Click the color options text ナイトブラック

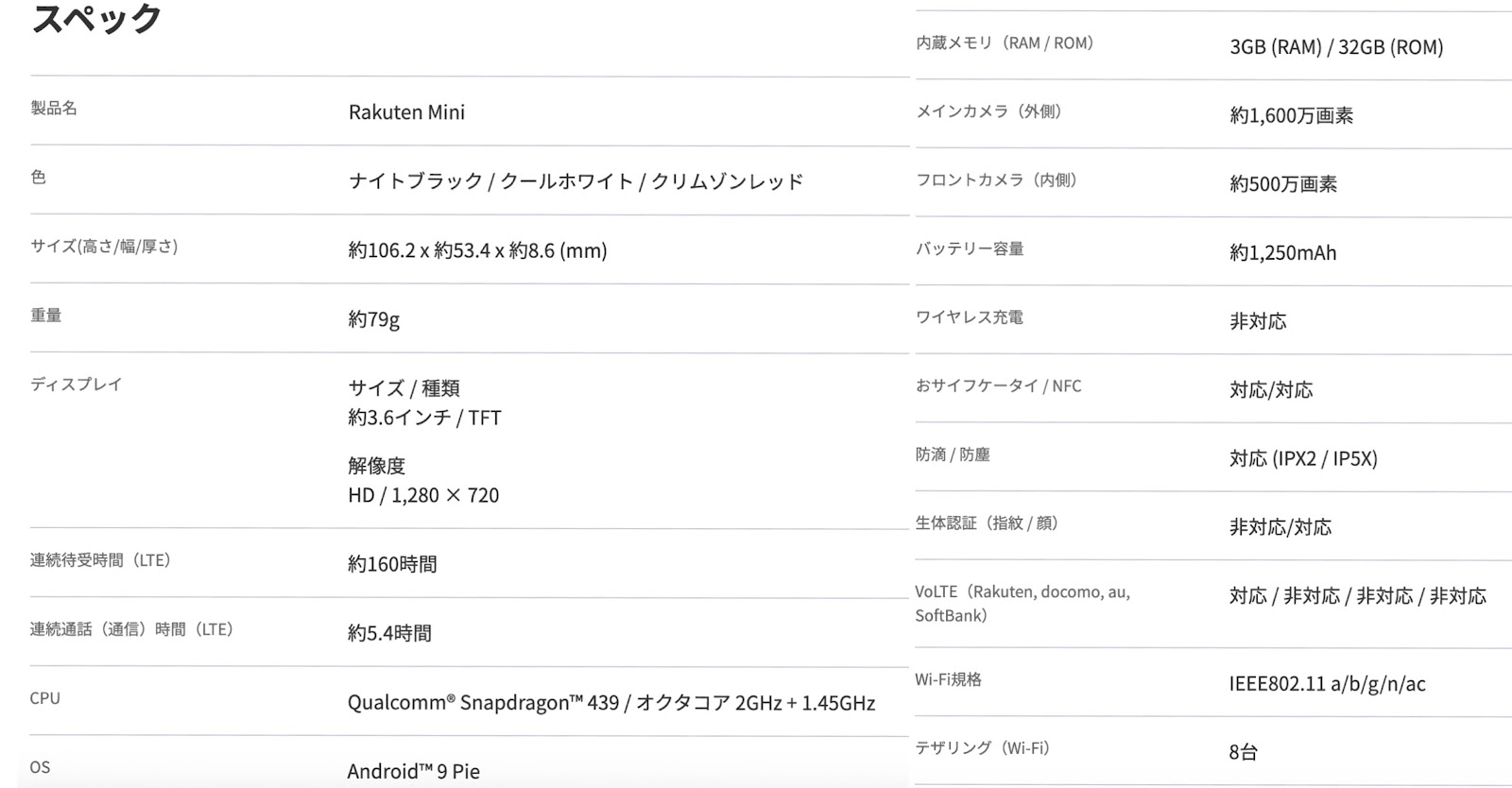416,181
